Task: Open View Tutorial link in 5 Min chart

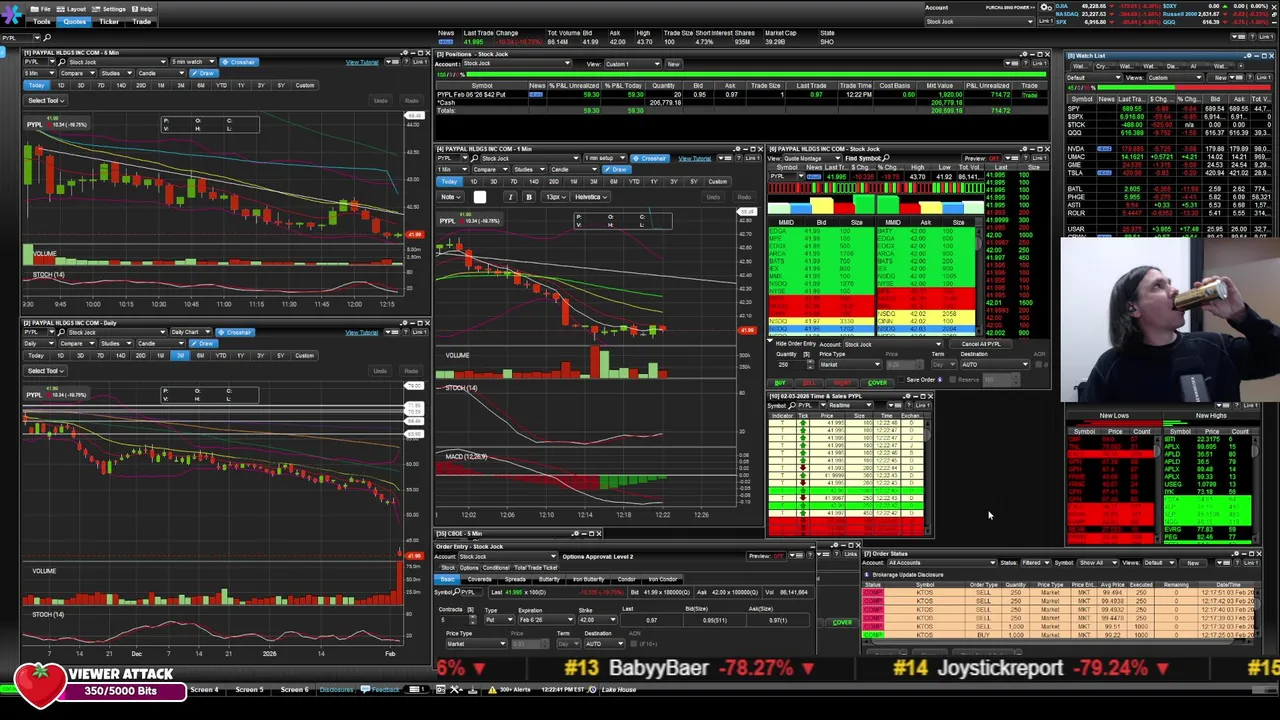Action: pyautogui.click(x=362, y=62)
